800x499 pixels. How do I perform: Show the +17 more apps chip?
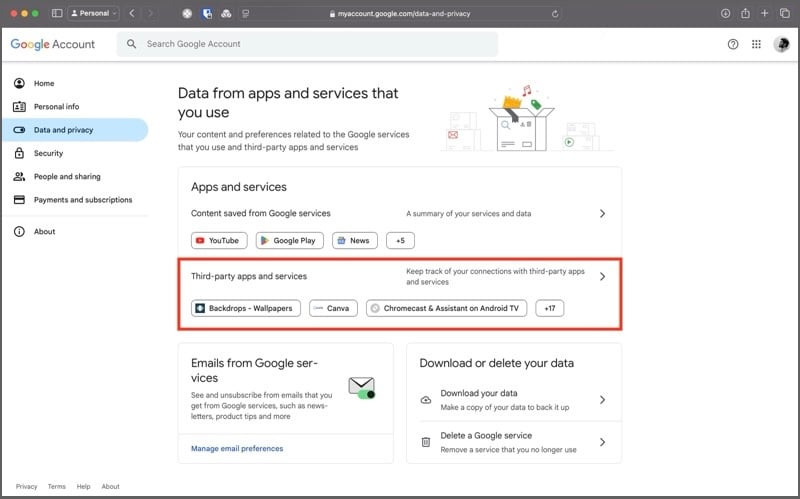point(549,308)
